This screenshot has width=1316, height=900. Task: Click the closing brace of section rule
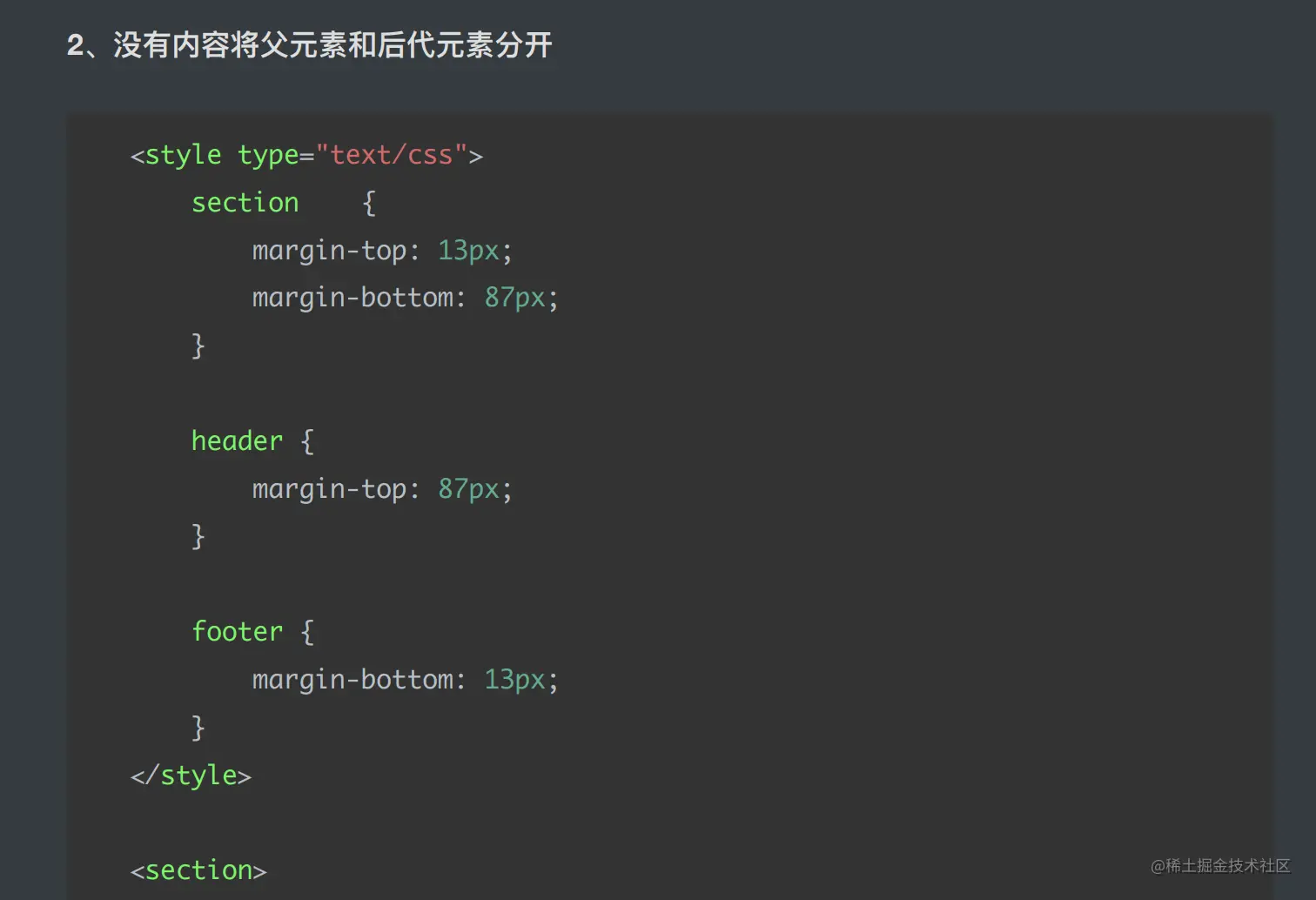tap(198, 346)
